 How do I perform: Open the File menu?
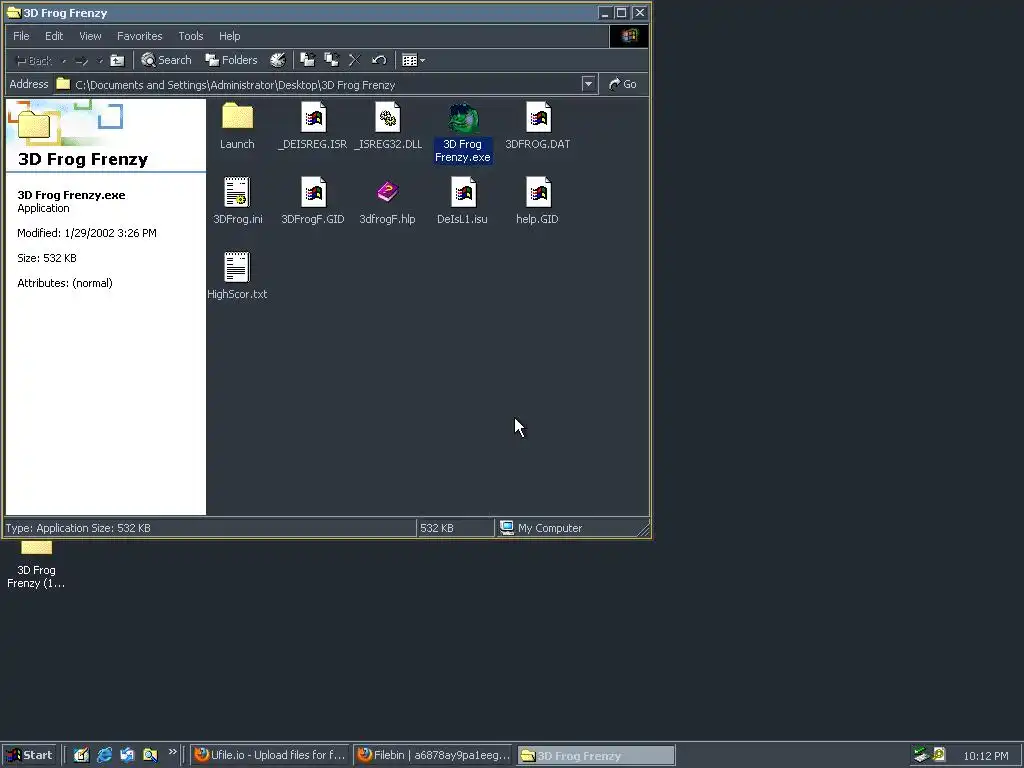pos(21,36)
